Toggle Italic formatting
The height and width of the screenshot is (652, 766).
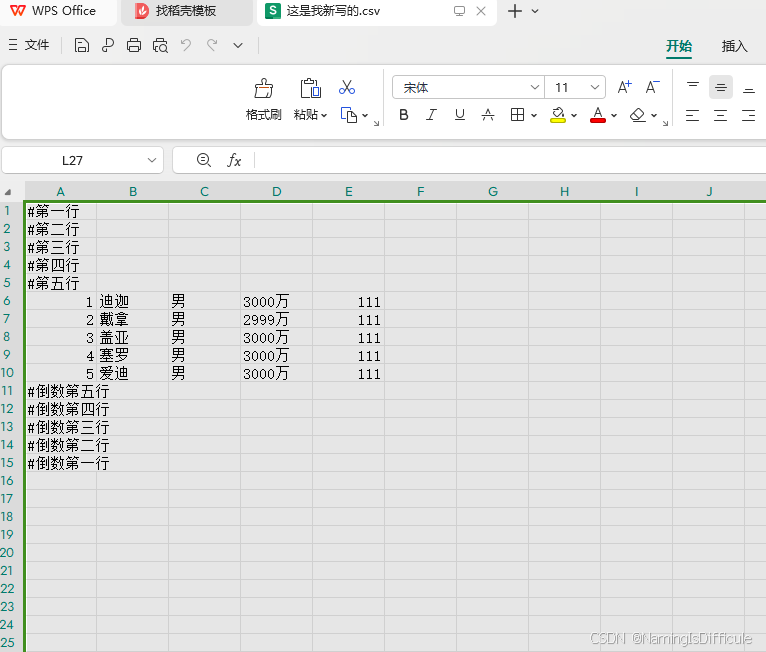431,115
